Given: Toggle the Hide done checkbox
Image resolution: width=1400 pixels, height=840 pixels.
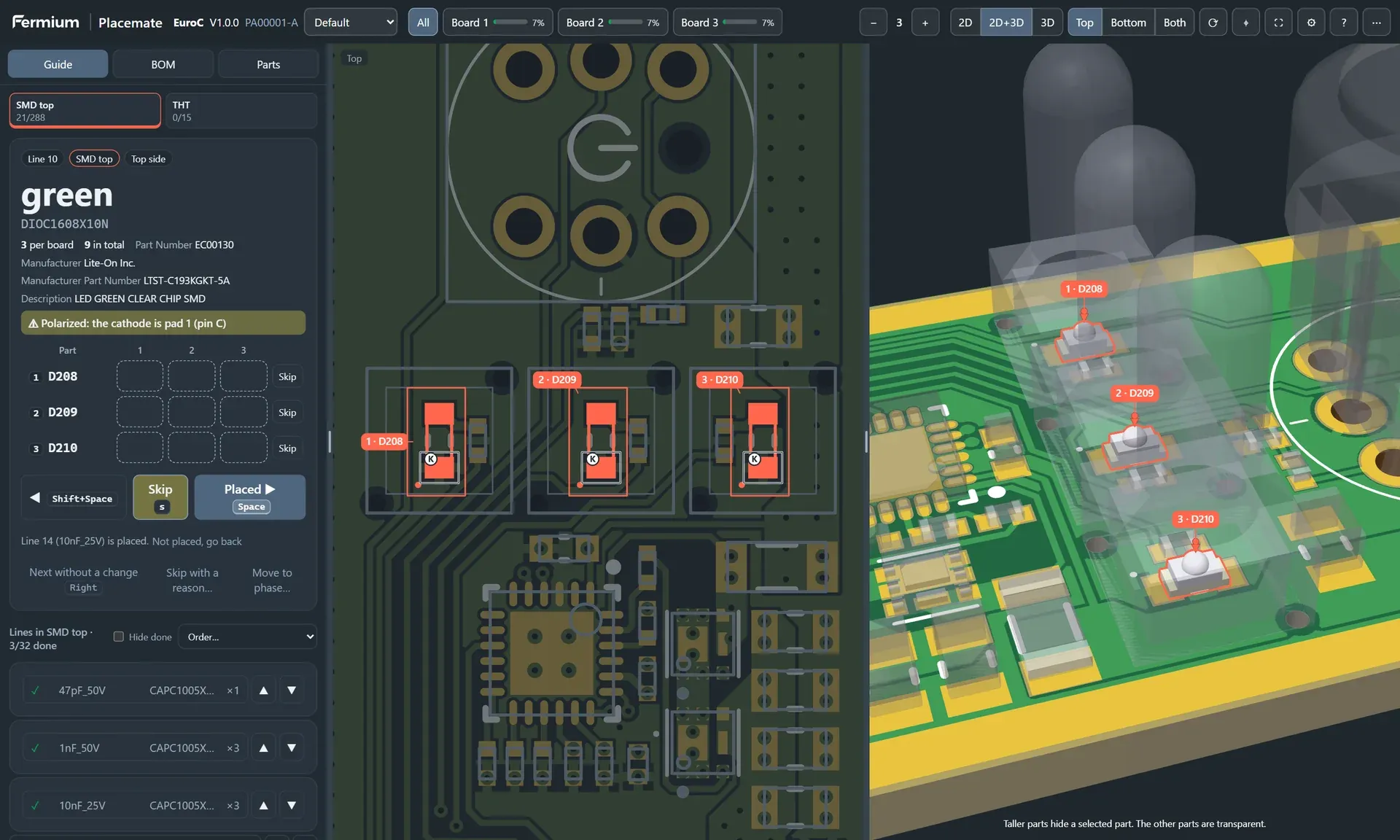Looking at the screenshot, I should [118, 637].
